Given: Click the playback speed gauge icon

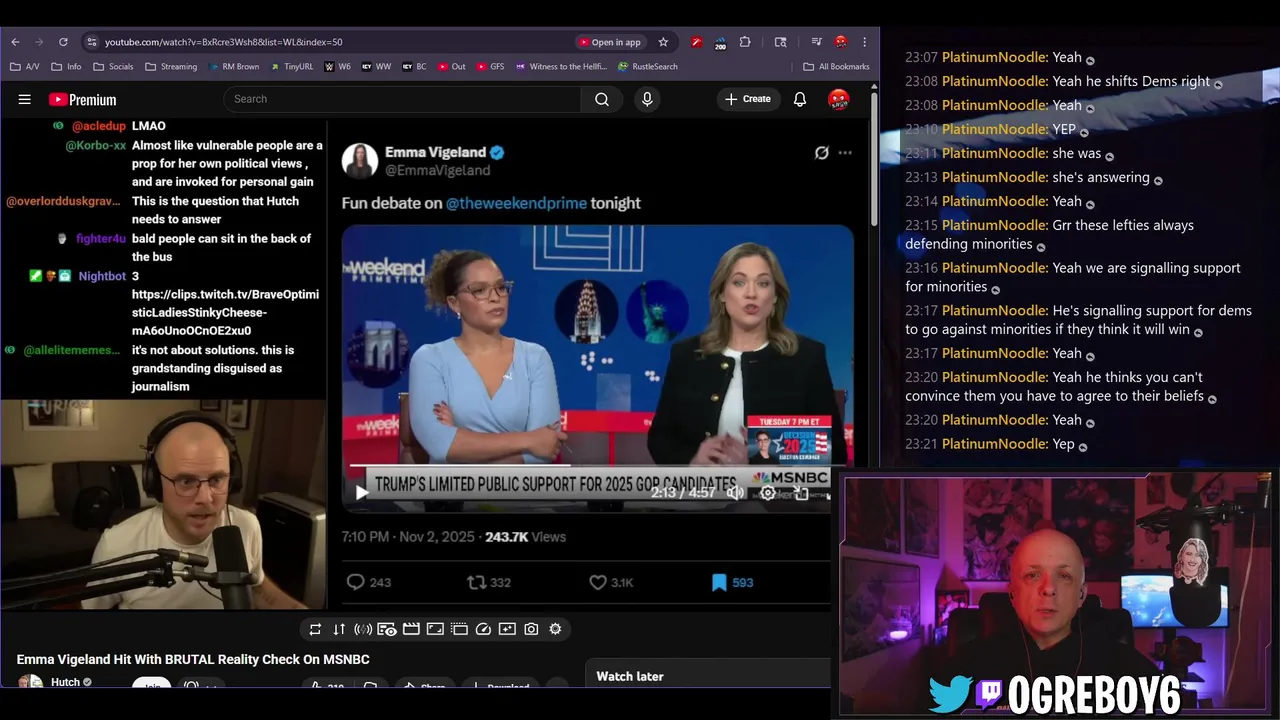Looking at the screenshot, I should [483, 629].
